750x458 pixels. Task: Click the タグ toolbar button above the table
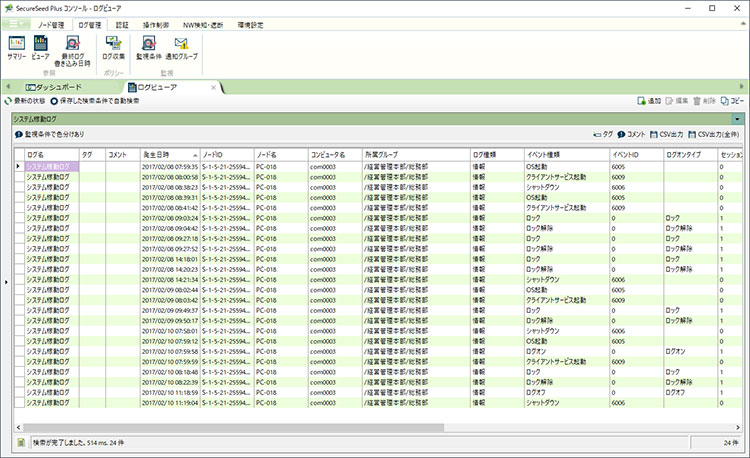pyautogui.click(x=603, y=134)
